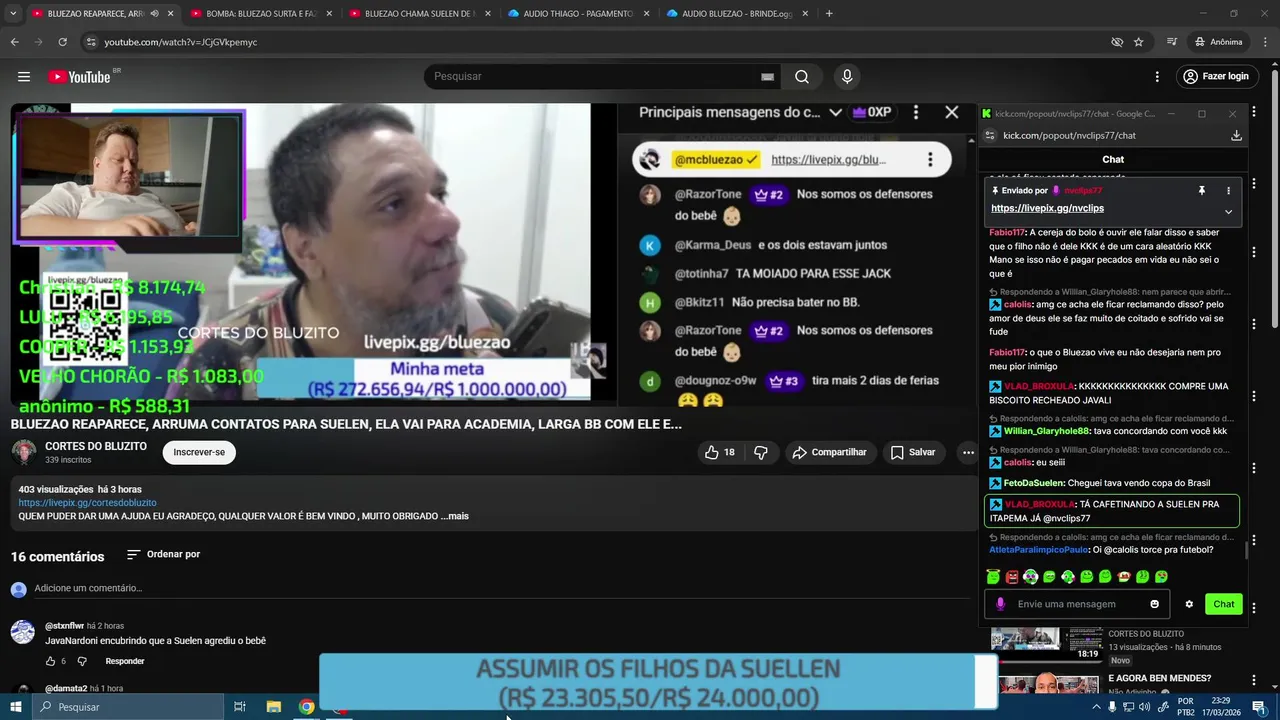
Task: Open the Anônima incognito profile chip
Action: [x=1218, y=42]
